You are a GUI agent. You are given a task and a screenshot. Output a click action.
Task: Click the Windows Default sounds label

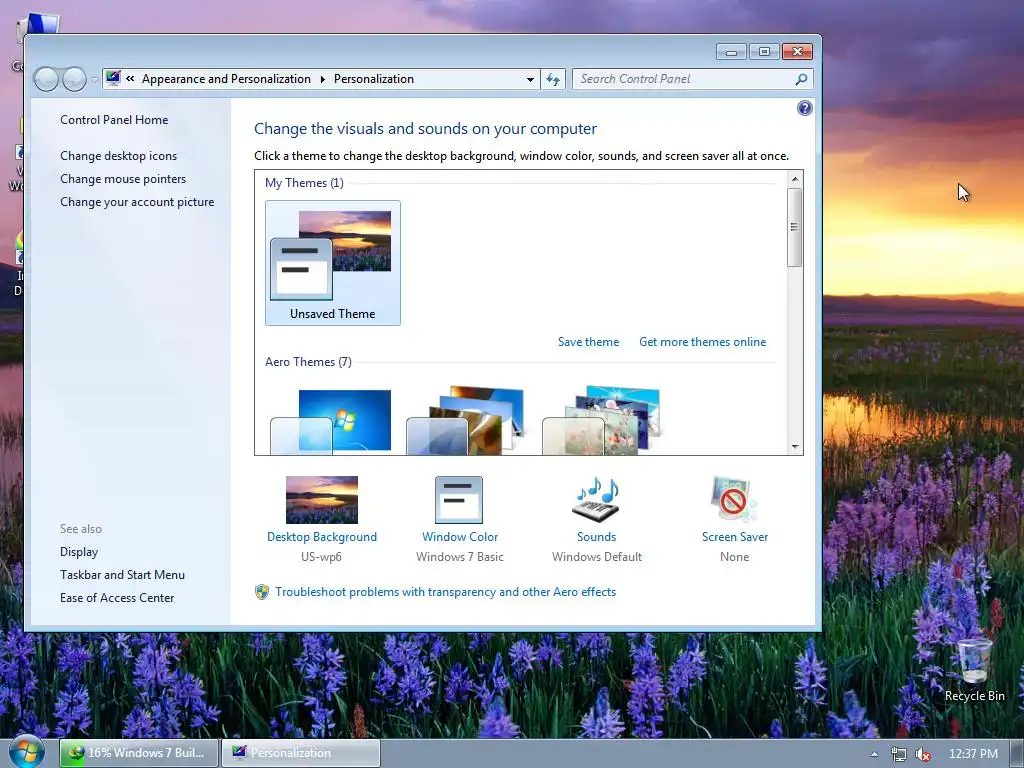597,557
